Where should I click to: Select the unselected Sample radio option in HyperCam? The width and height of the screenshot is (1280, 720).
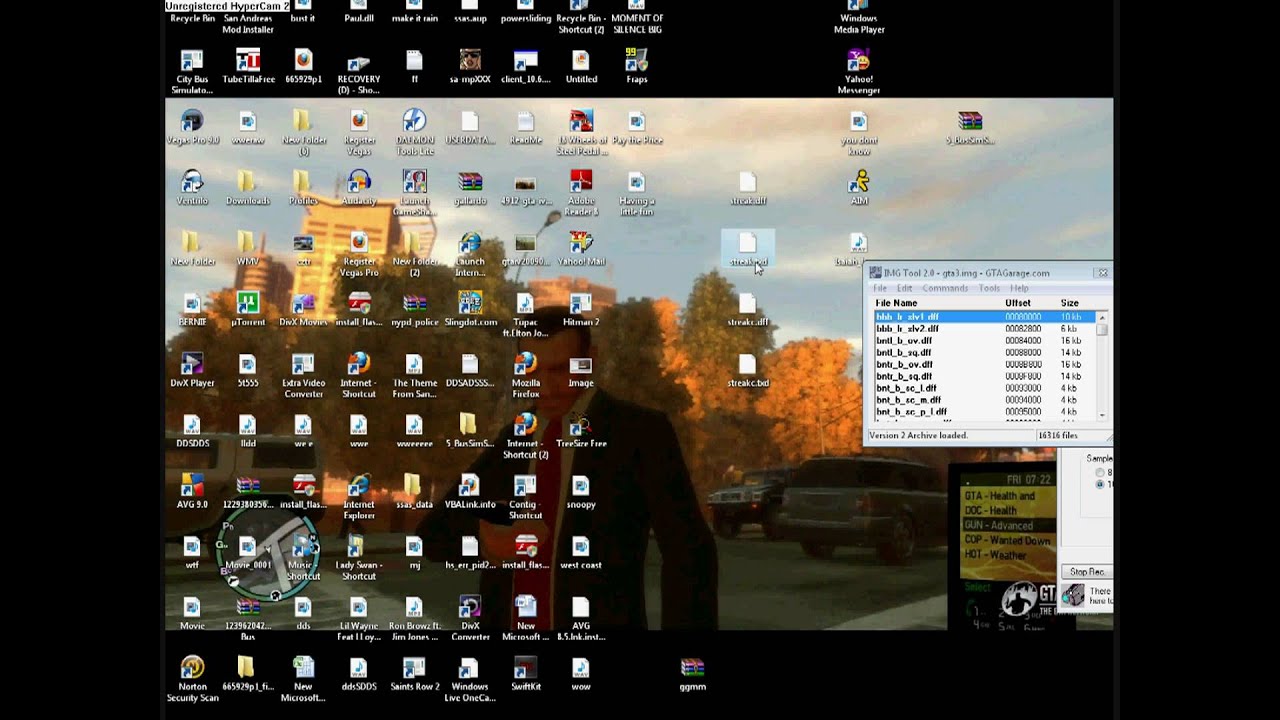pos(1100,472)
